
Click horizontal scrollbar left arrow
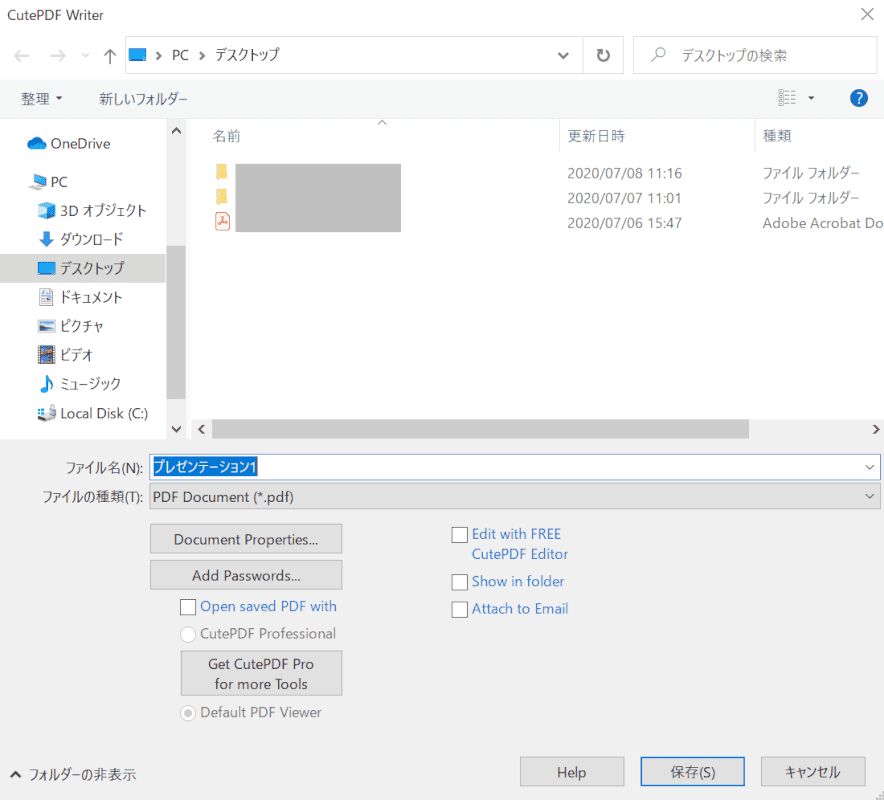[201, 429]
